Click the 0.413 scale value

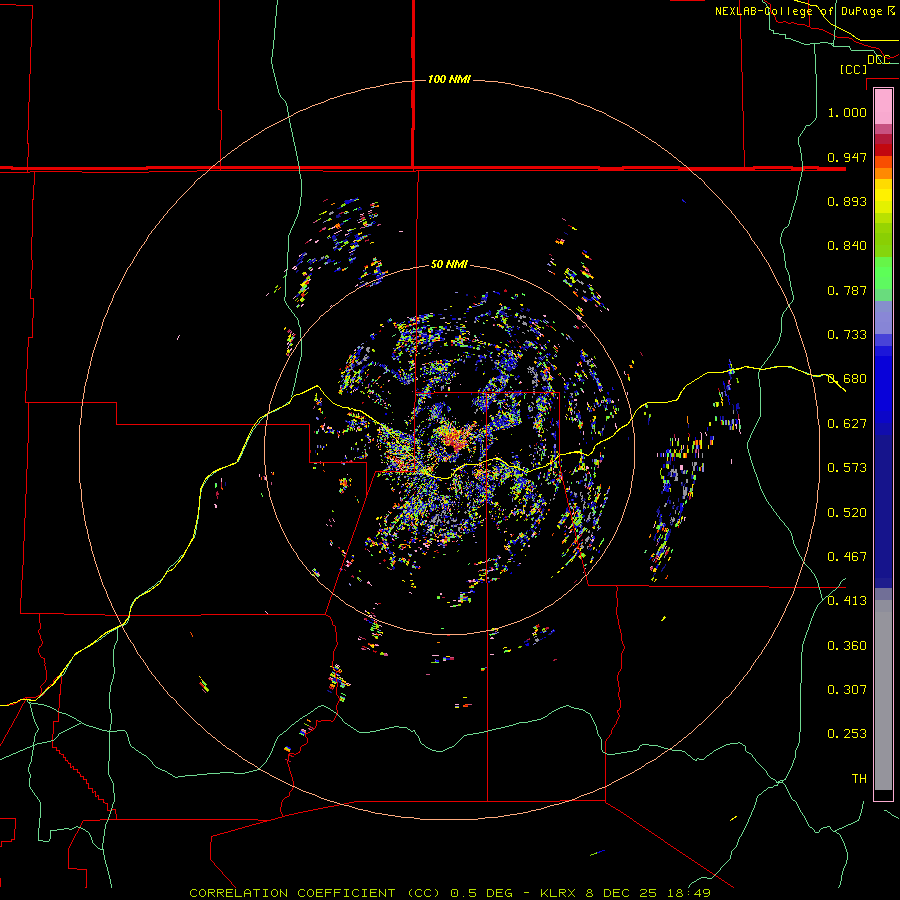click(847, 601)
